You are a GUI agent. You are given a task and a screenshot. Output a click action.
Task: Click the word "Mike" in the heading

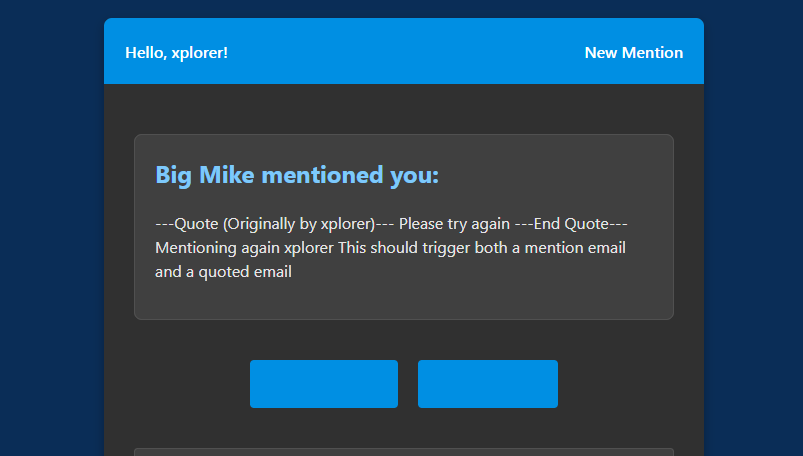pyautogui.click(x=226, y=175)
